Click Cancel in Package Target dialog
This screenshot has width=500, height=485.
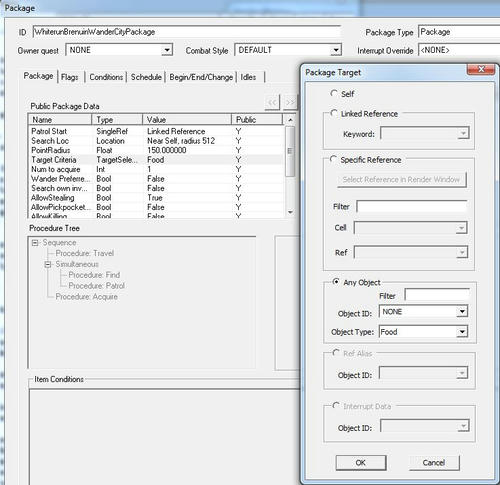[x=434, y=463]
